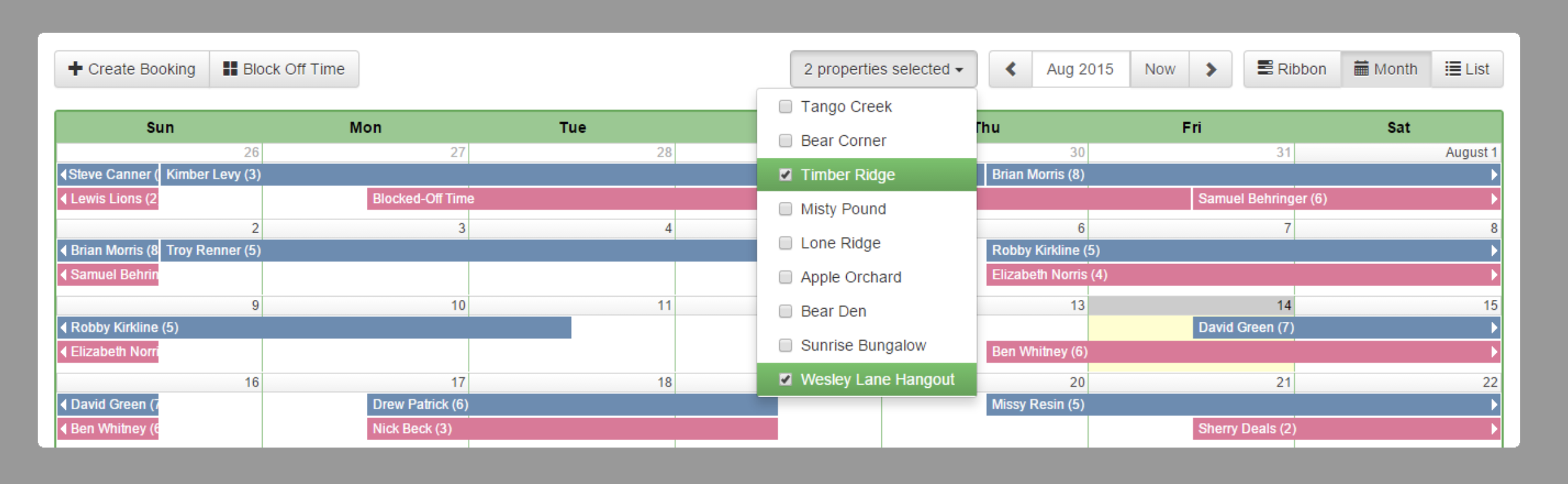This screenshot has width=1568, height=484.
Task: Switch to Ribbon view
Action: [x=1292, y=69]
